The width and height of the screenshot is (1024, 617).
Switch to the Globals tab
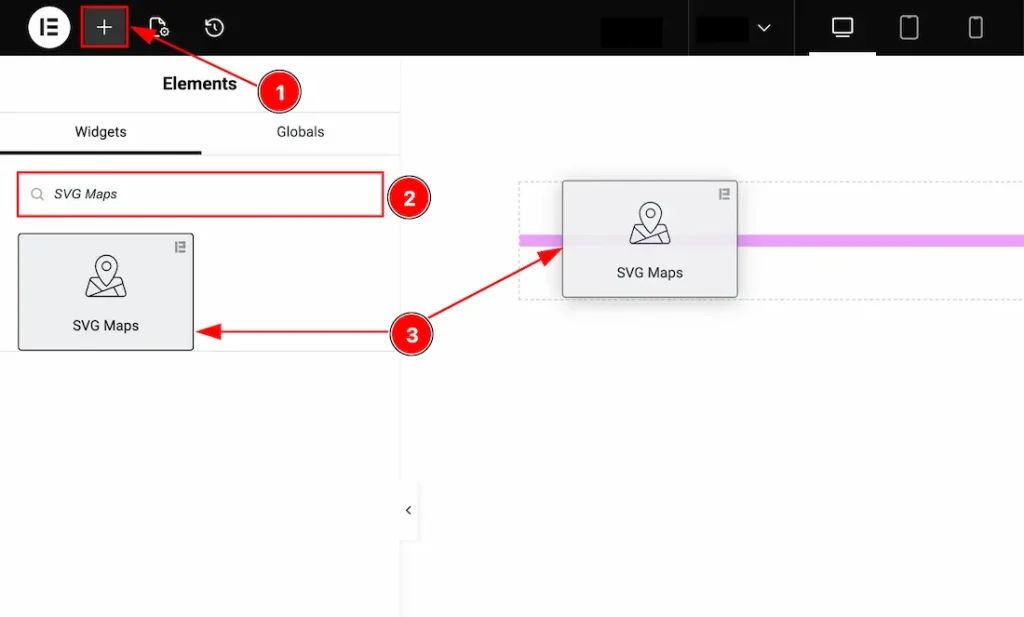299,131
